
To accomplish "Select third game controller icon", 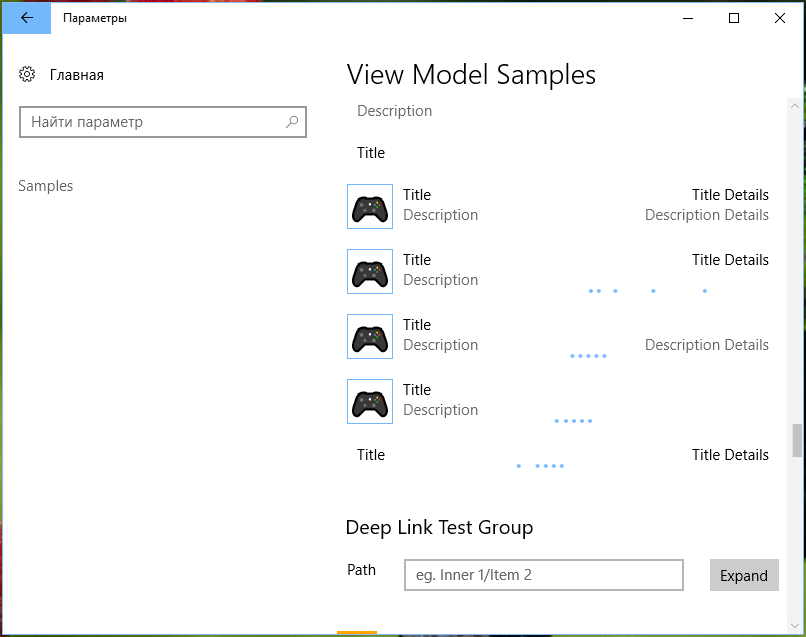I will pos(370,336).
